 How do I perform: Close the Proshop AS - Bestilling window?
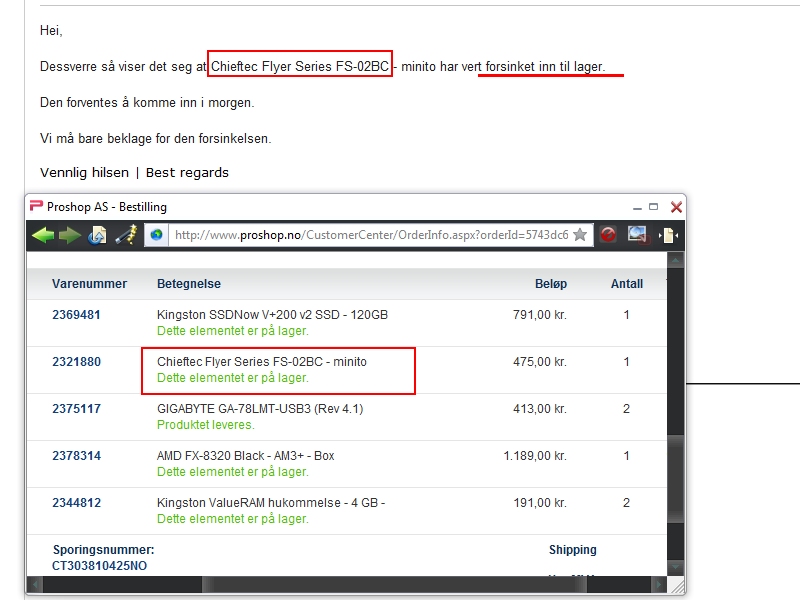pos(676,207)
